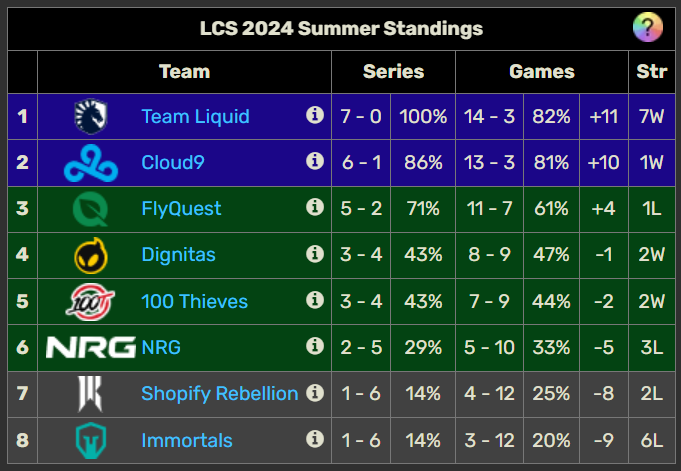Click the Team Liquid horse logo
This screenshot has width=681, height=471.
point(91,116)
